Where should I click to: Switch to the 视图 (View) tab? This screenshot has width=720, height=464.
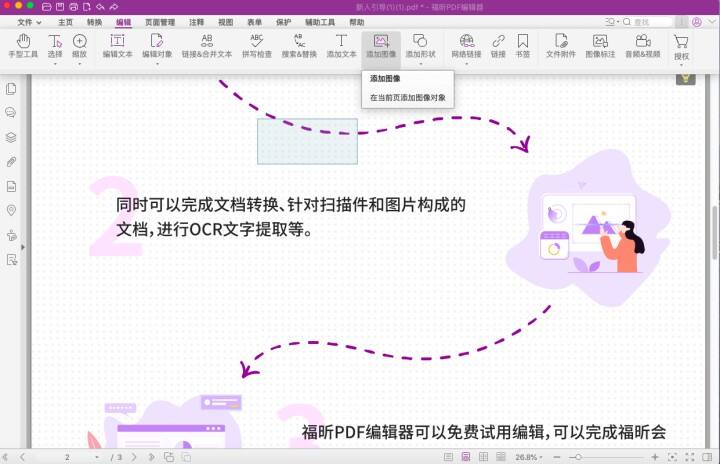click(x=225, y=22)
